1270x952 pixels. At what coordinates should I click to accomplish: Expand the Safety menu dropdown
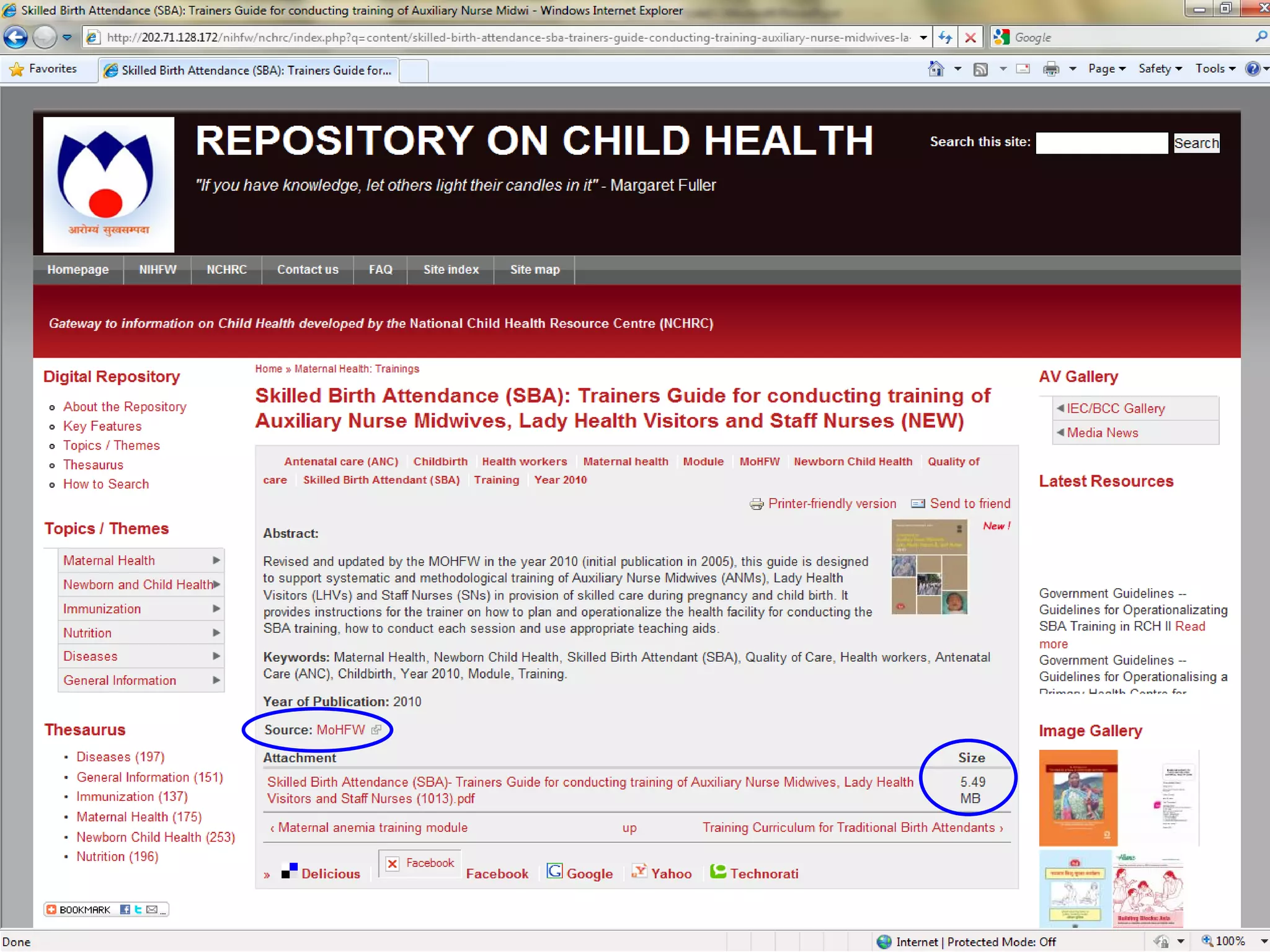pyautogui.click(x=1160, y=69)
